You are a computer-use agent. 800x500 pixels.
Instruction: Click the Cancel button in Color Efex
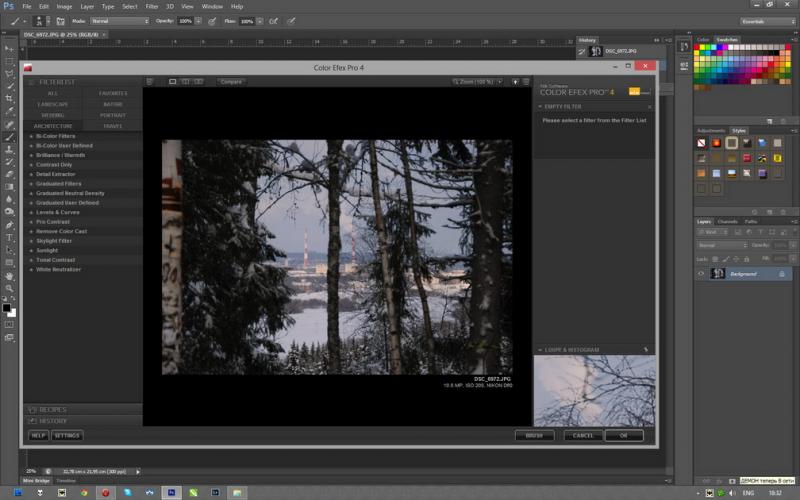pyautogui.click(x=583, y=436)
